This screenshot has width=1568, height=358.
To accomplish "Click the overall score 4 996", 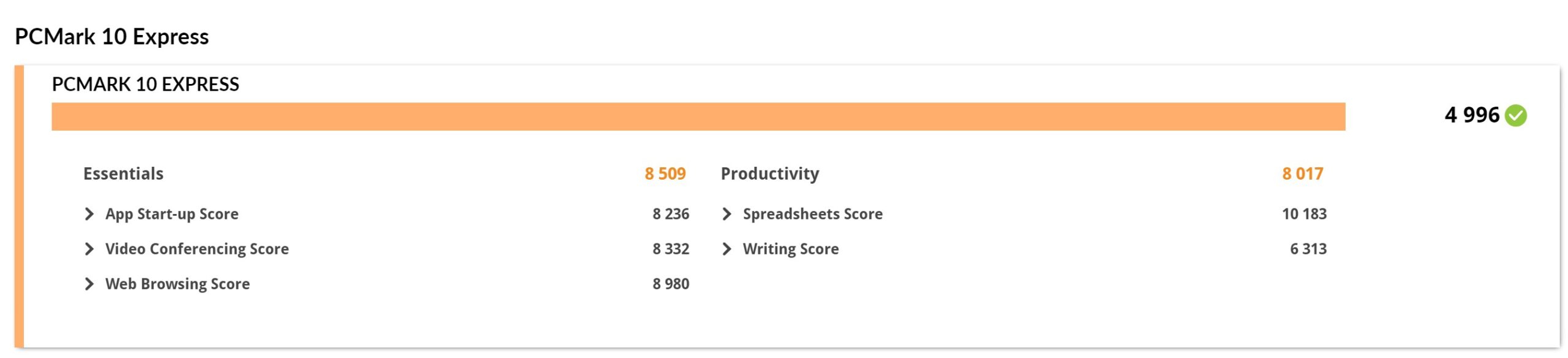I will [x=1471, y=115].
